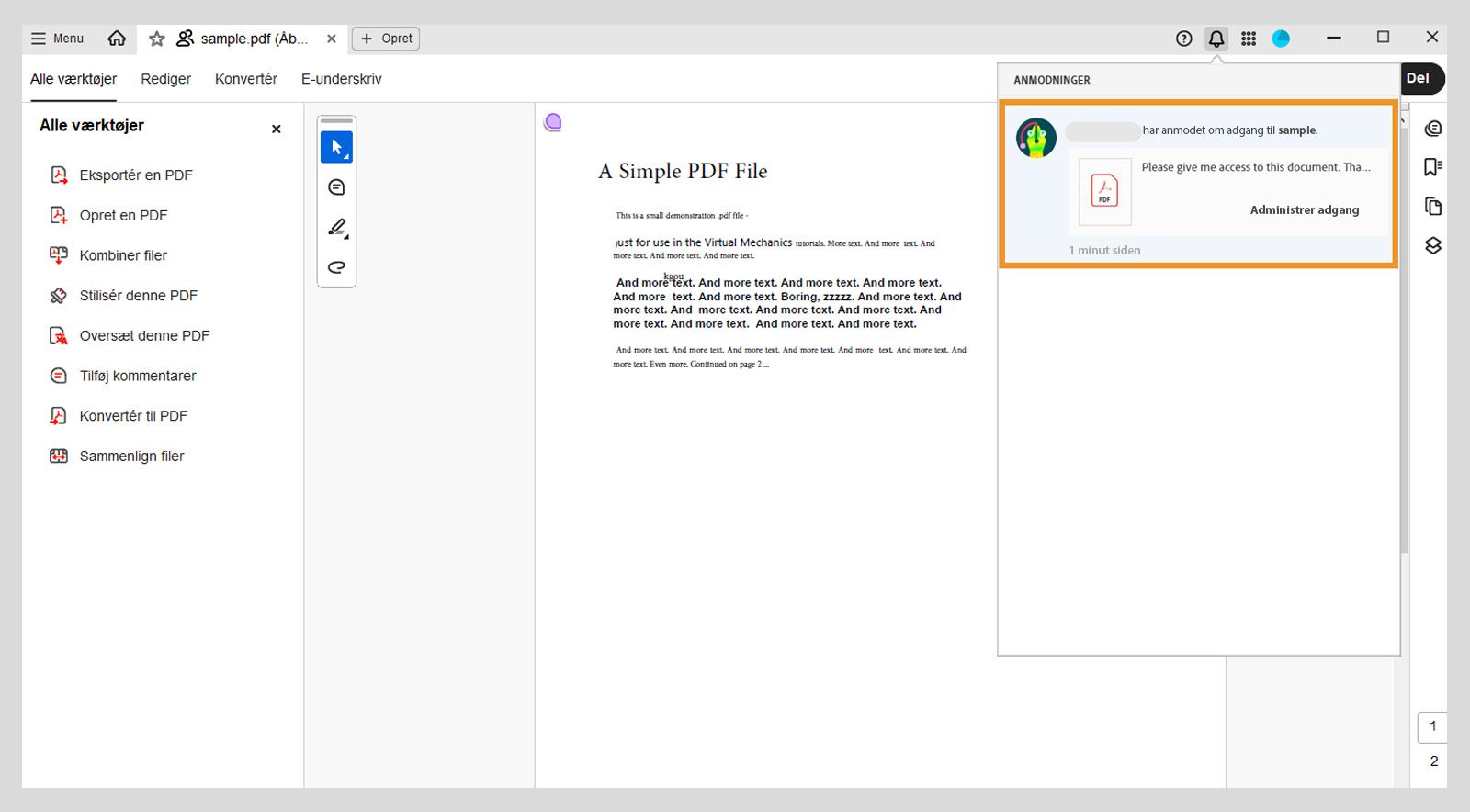Open the bookmarks panel icon

1432,167
